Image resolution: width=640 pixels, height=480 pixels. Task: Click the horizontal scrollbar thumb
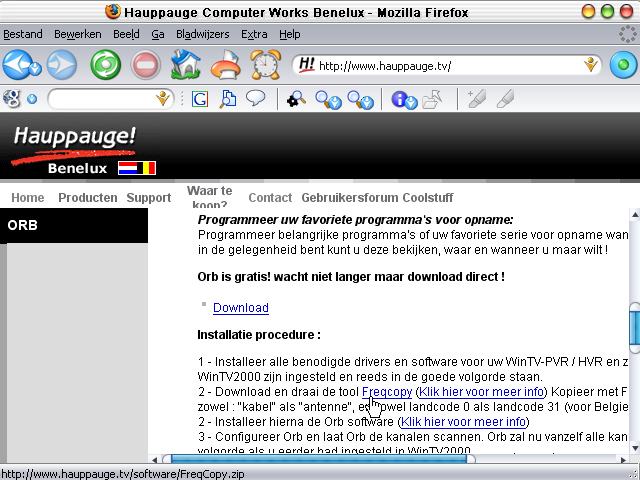click(319, 460)
